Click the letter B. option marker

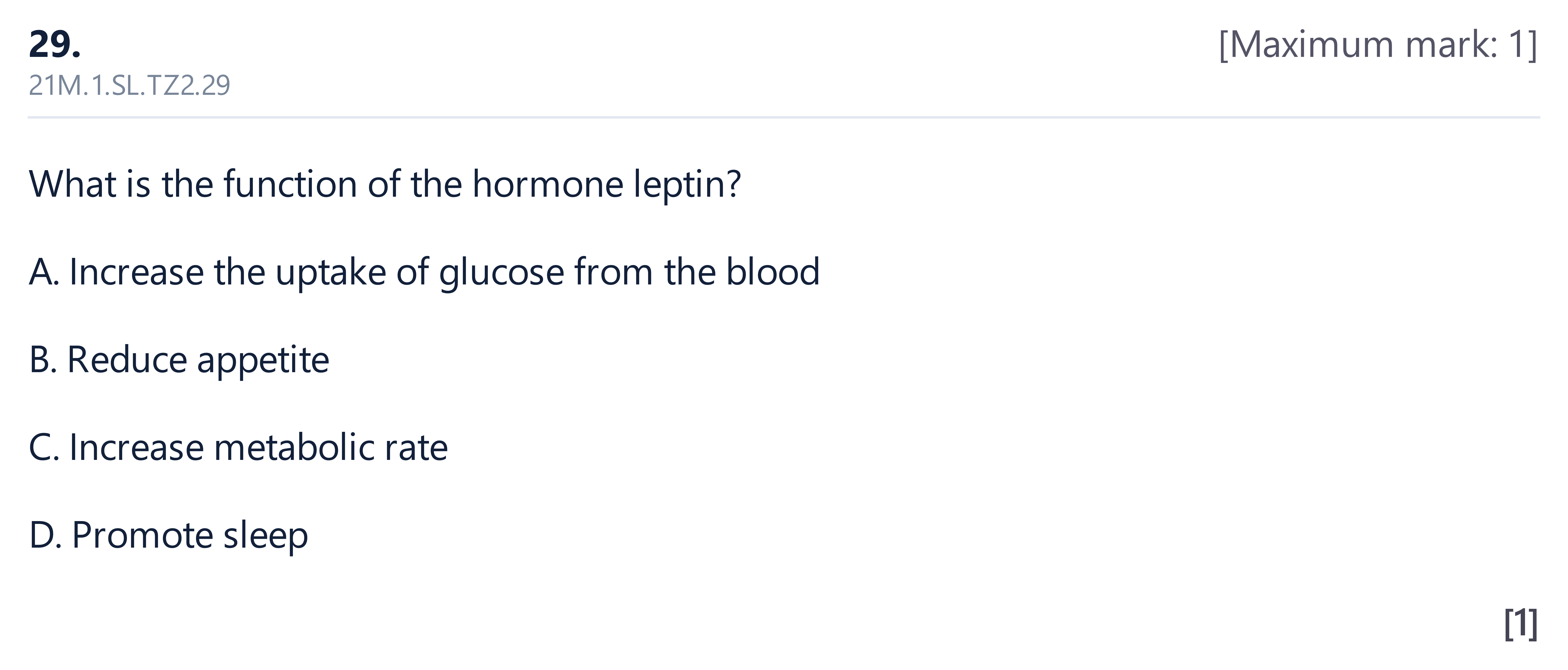pos(42,360)
